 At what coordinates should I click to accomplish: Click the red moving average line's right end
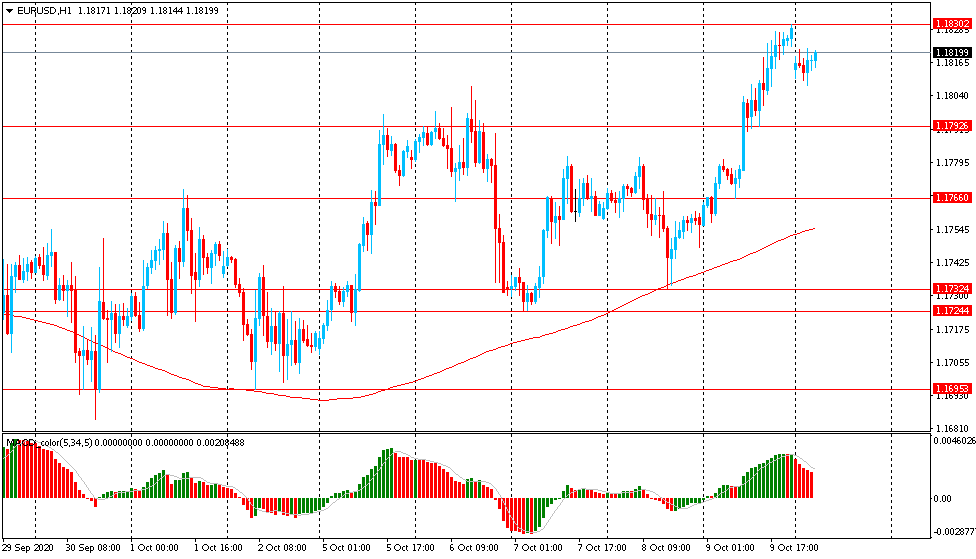pos(812,229)
